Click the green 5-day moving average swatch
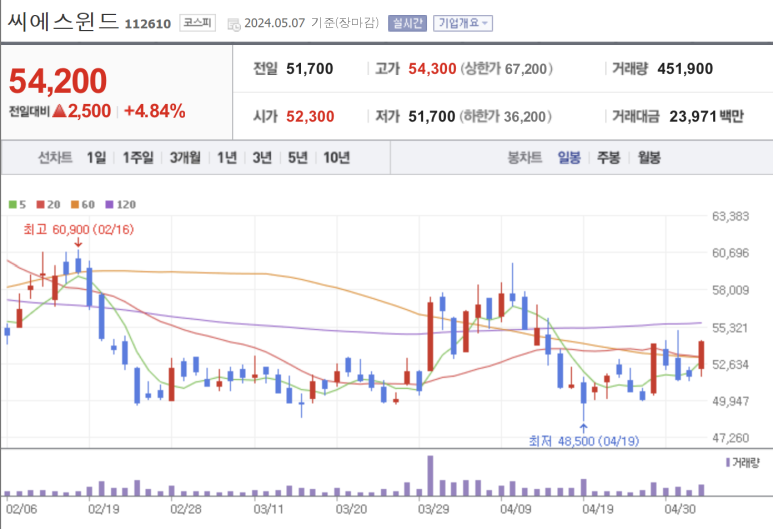 tap(13, 205)
